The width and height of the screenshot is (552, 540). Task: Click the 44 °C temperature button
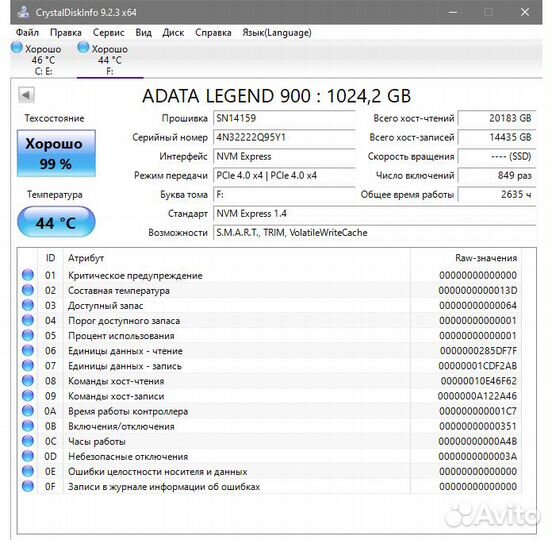click(x=56, y=222)
